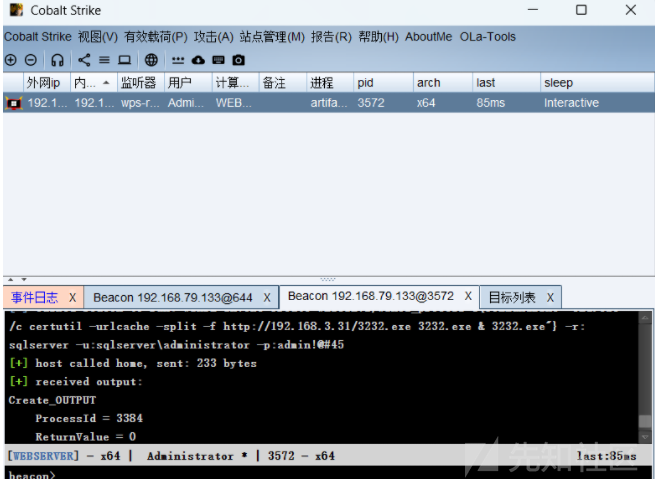655x481 pixels.
Task: Sort by the 监听器 column header
Action: [141, 83]
